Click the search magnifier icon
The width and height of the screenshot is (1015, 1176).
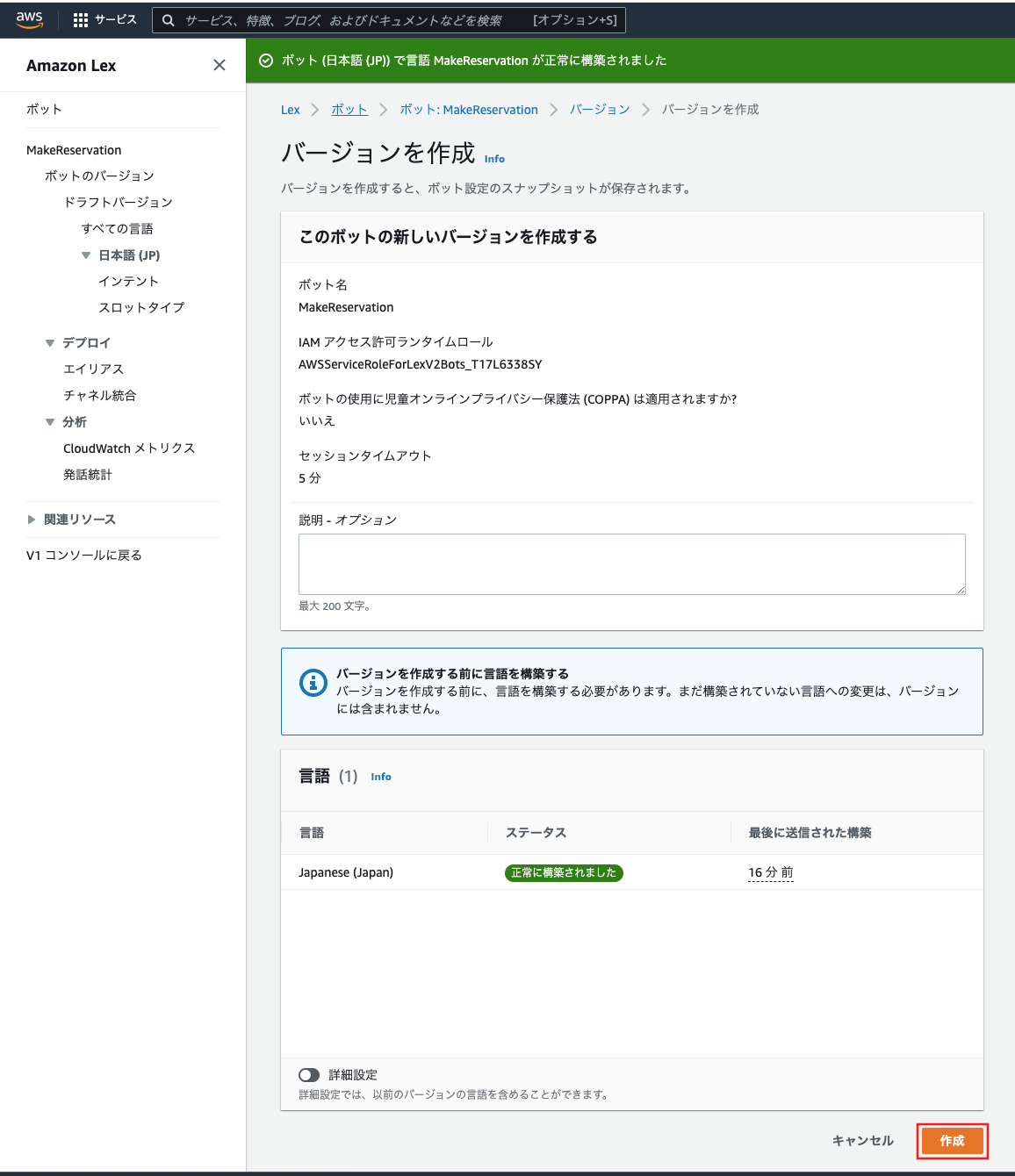click(169, 20)
